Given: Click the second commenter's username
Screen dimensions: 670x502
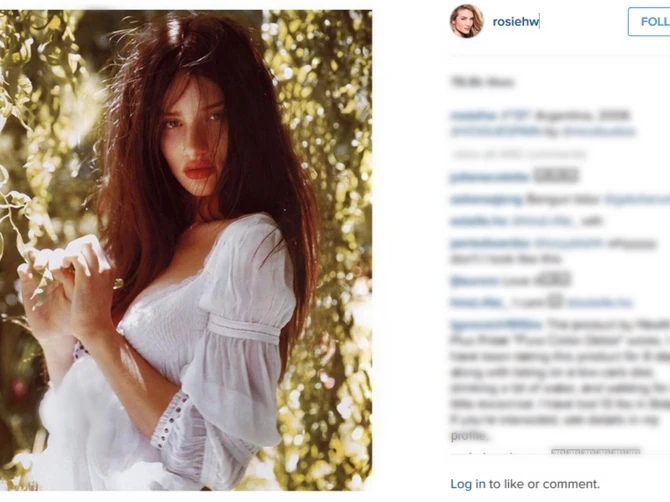Looking at the screenshot, I should 486,199.
